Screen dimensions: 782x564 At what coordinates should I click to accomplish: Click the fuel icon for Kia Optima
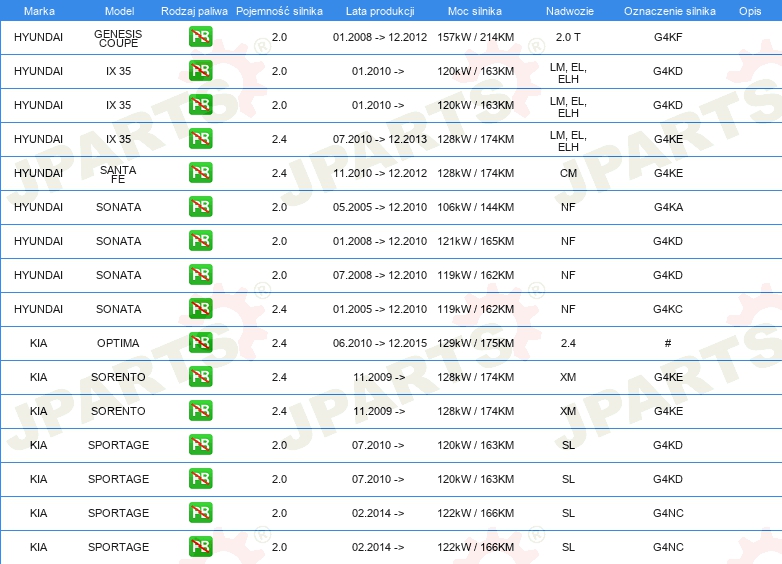click(x=200, y=343)
